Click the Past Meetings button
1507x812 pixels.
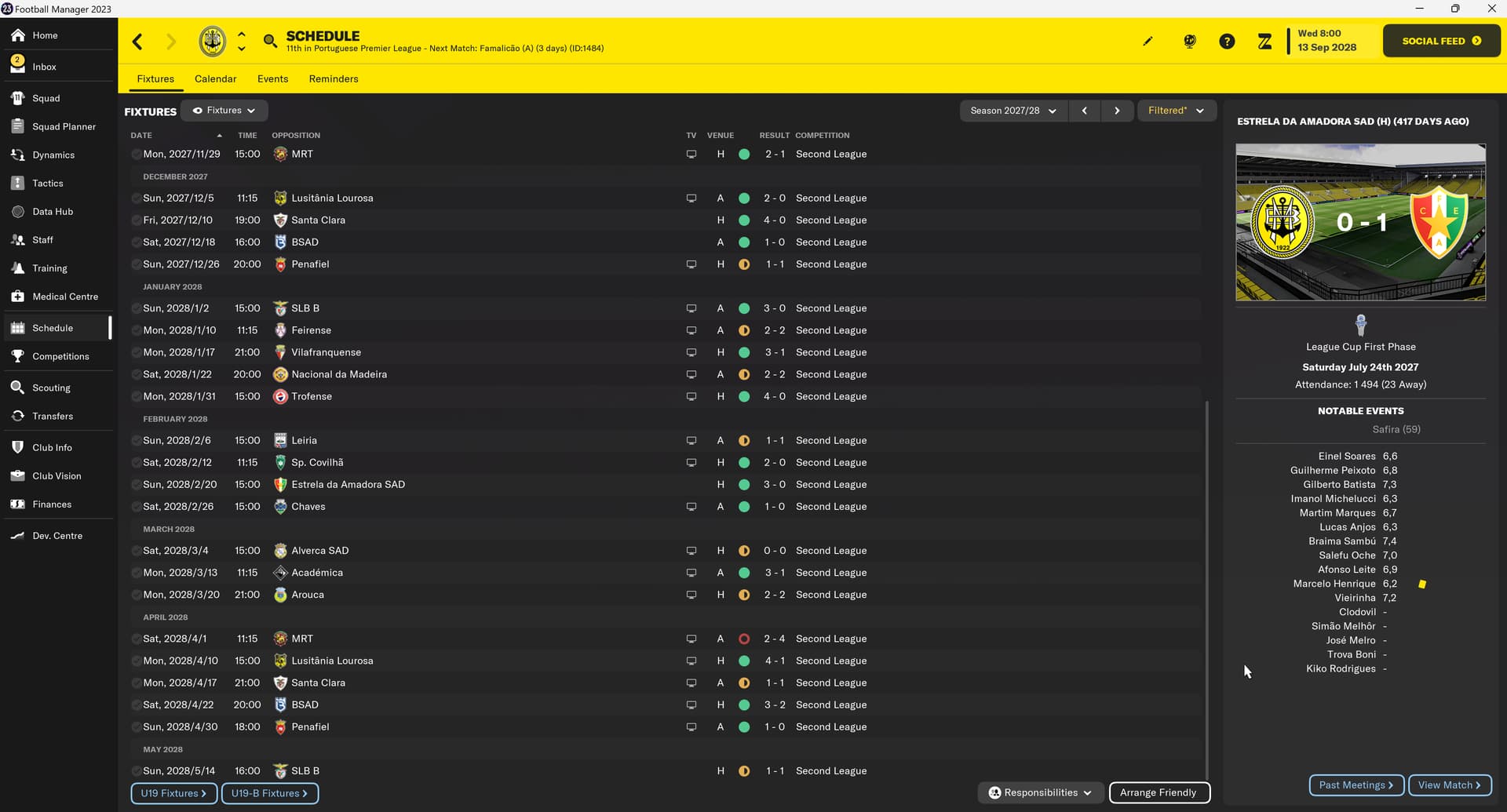pos(1356,785)
